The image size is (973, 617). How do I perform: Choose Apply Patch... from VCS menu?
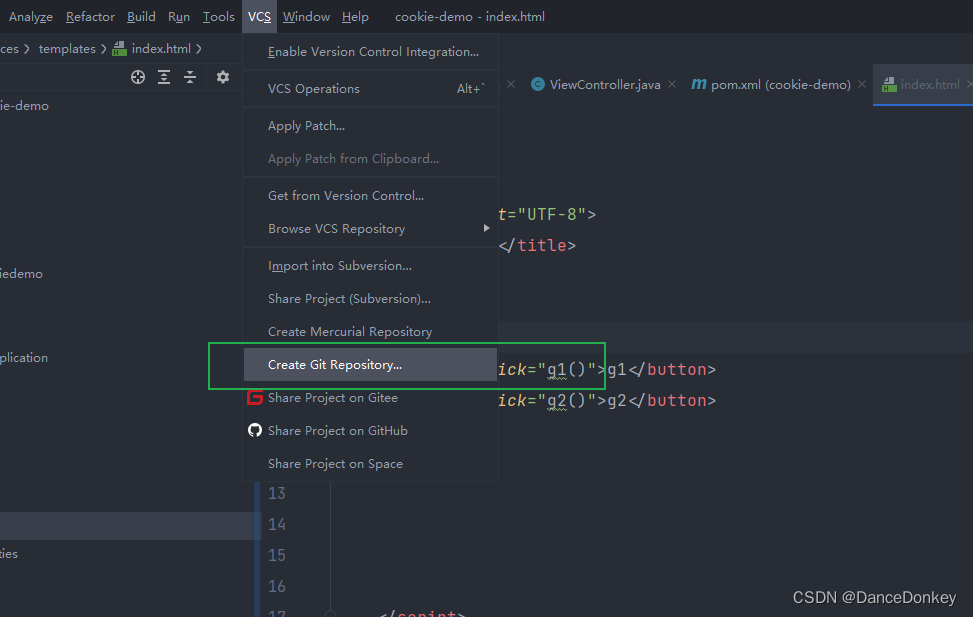(370, 126)
